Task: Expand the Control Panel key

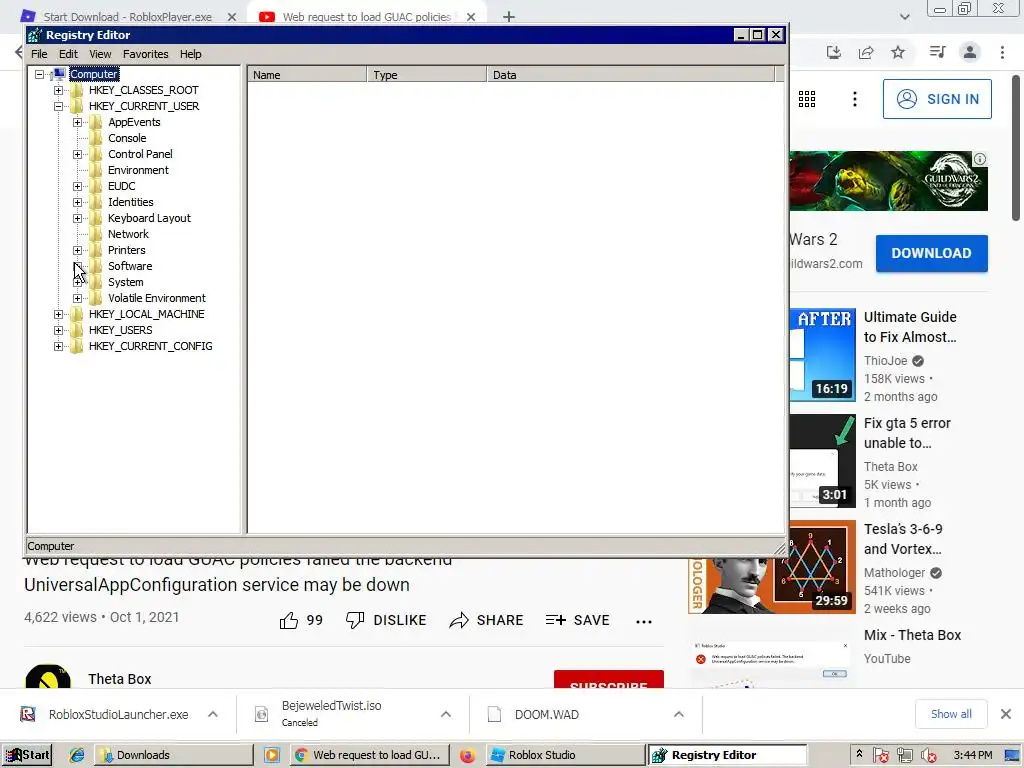Action: pos(78,154)
